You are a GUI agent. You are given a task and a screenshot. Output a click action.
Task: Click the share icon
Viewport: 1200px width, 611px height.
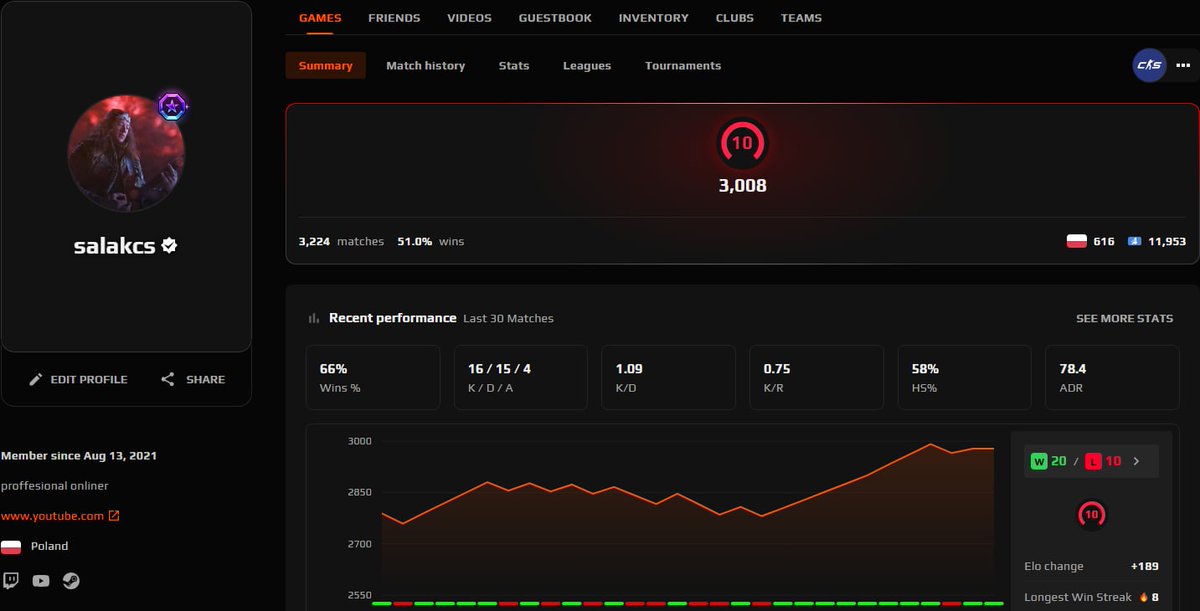point(168,380)
